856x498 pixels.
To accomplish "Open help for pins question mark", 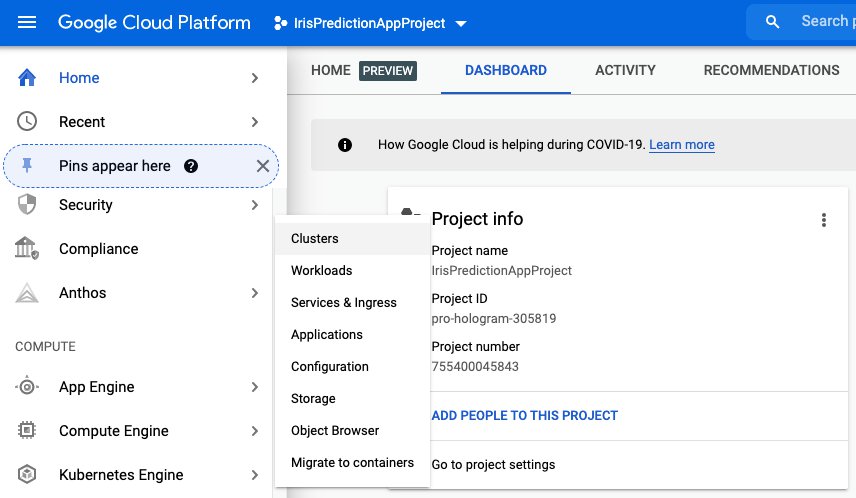I will pos(191,166).
